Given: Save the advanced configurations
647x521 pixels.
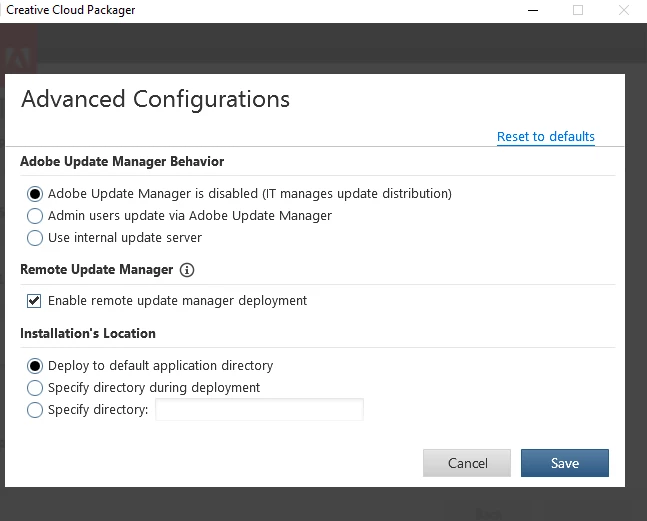Looking at the screenshot, I should point(564,463).
